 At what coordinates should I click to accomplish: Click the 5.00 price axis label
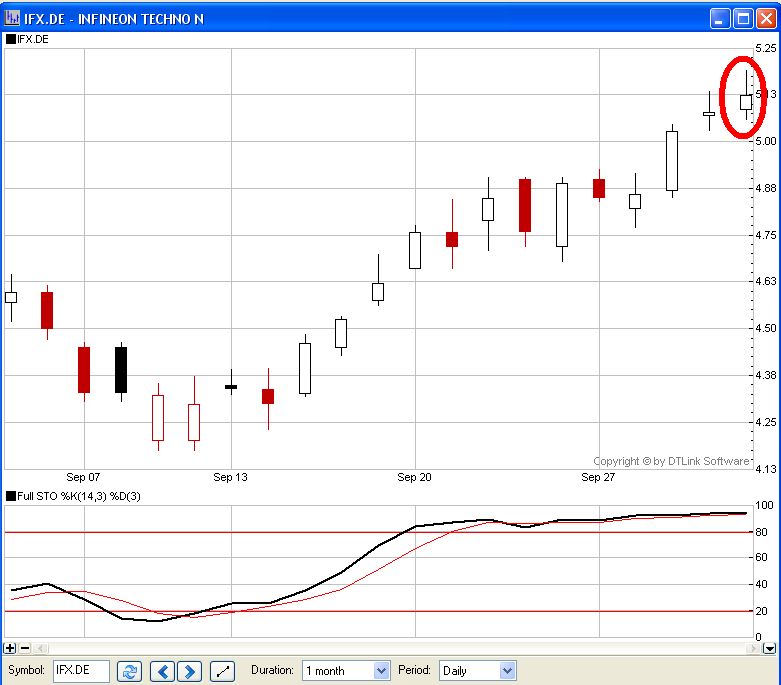point(766,141)
